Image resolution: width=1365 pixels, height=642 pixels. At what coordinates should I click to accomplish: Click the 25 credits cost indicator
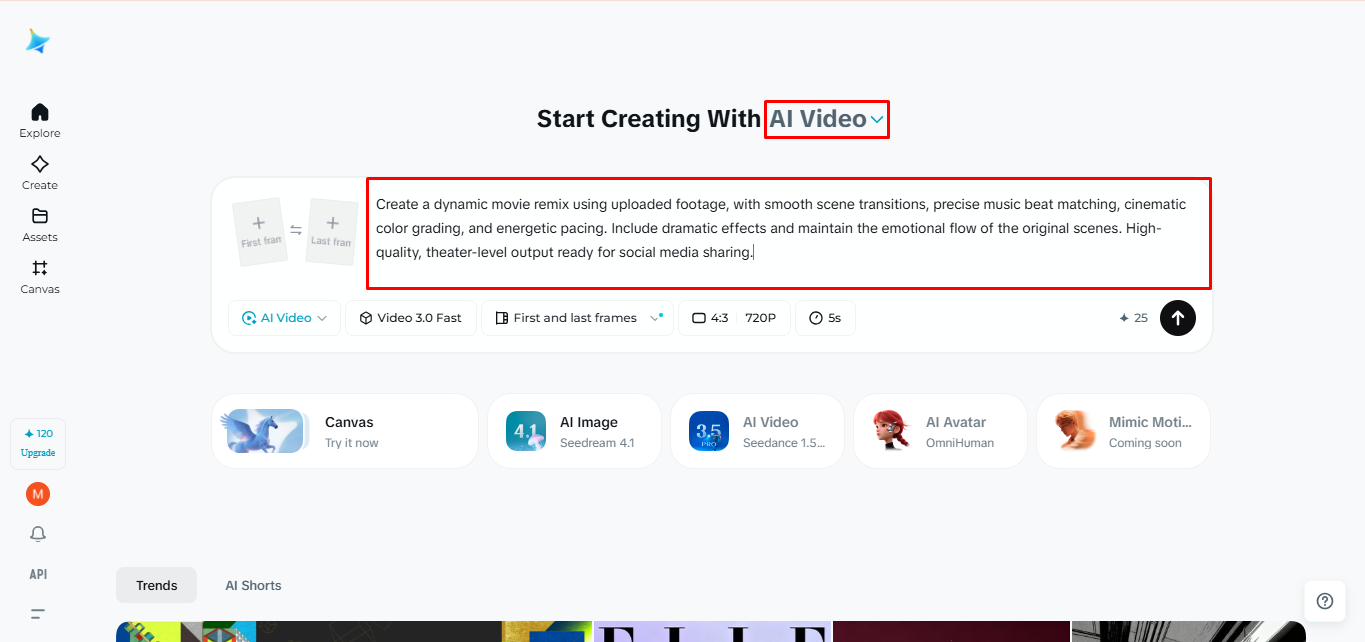pos(1133,318)
